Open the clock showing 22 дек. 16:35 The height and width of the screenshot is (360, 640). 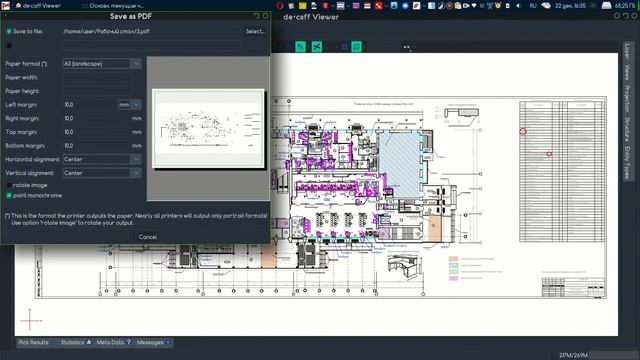570,6
